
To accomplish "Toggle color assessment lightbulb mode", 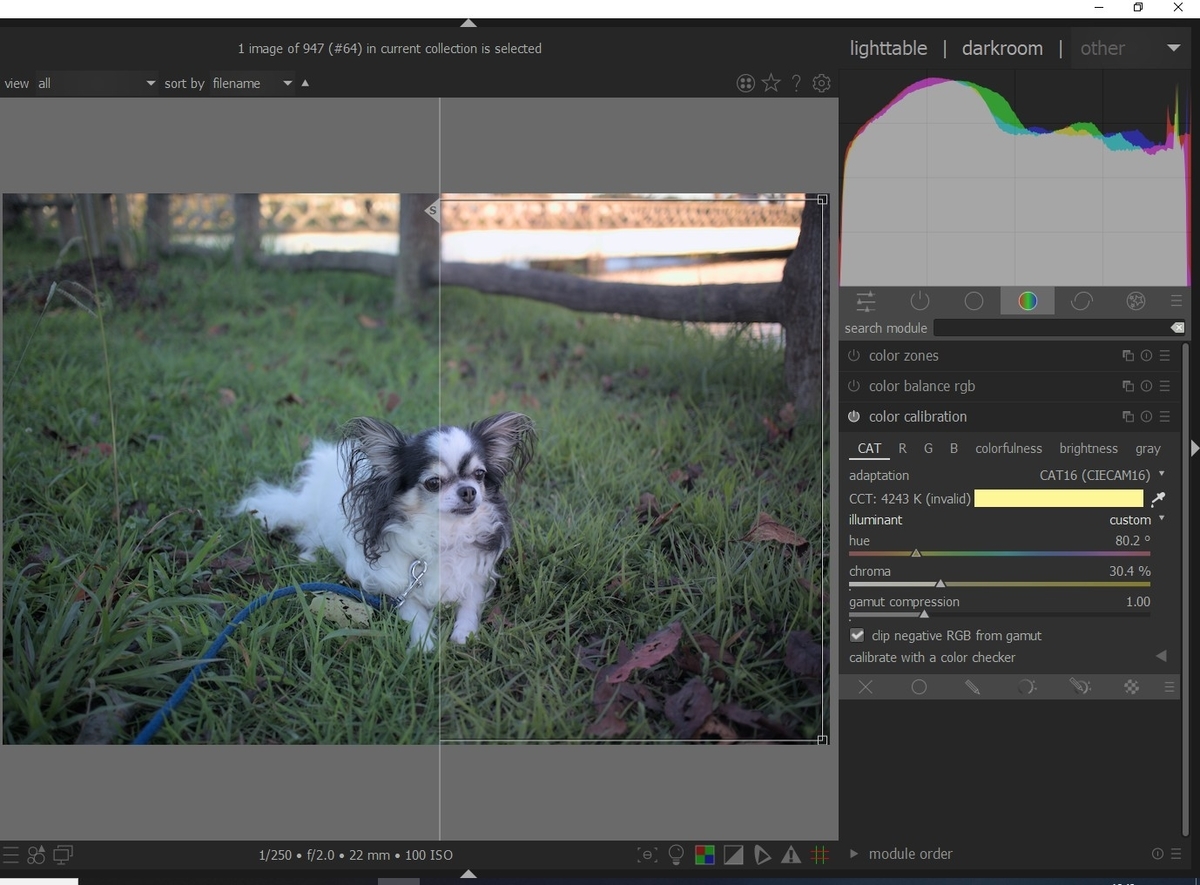I will [676, 855].
